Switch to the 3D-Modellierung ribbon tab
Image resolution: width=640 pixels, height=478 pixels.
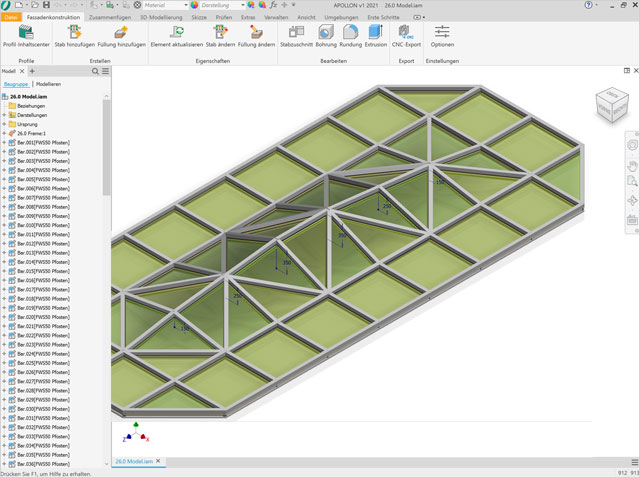point(157,17)
